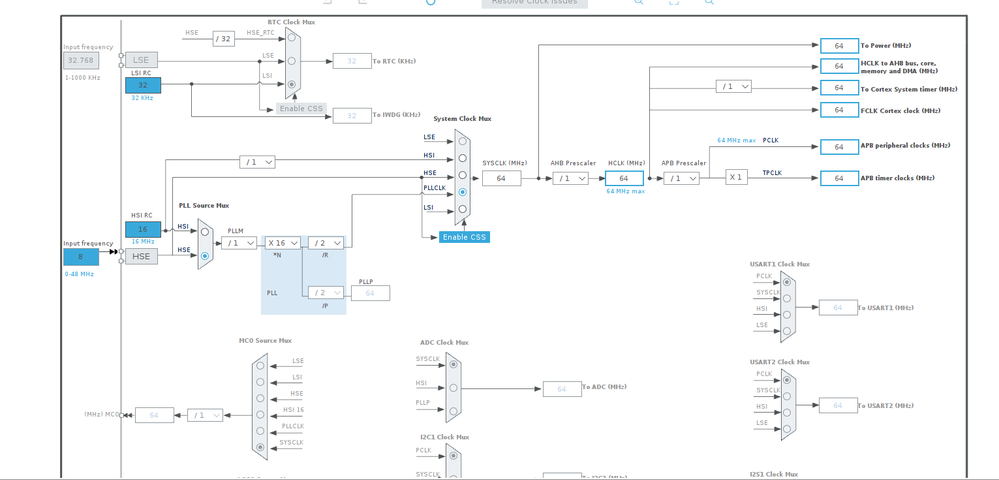Screen dimensions: 999x480
Task: Select LSE in MCO Source Mux
Action: 259,366
